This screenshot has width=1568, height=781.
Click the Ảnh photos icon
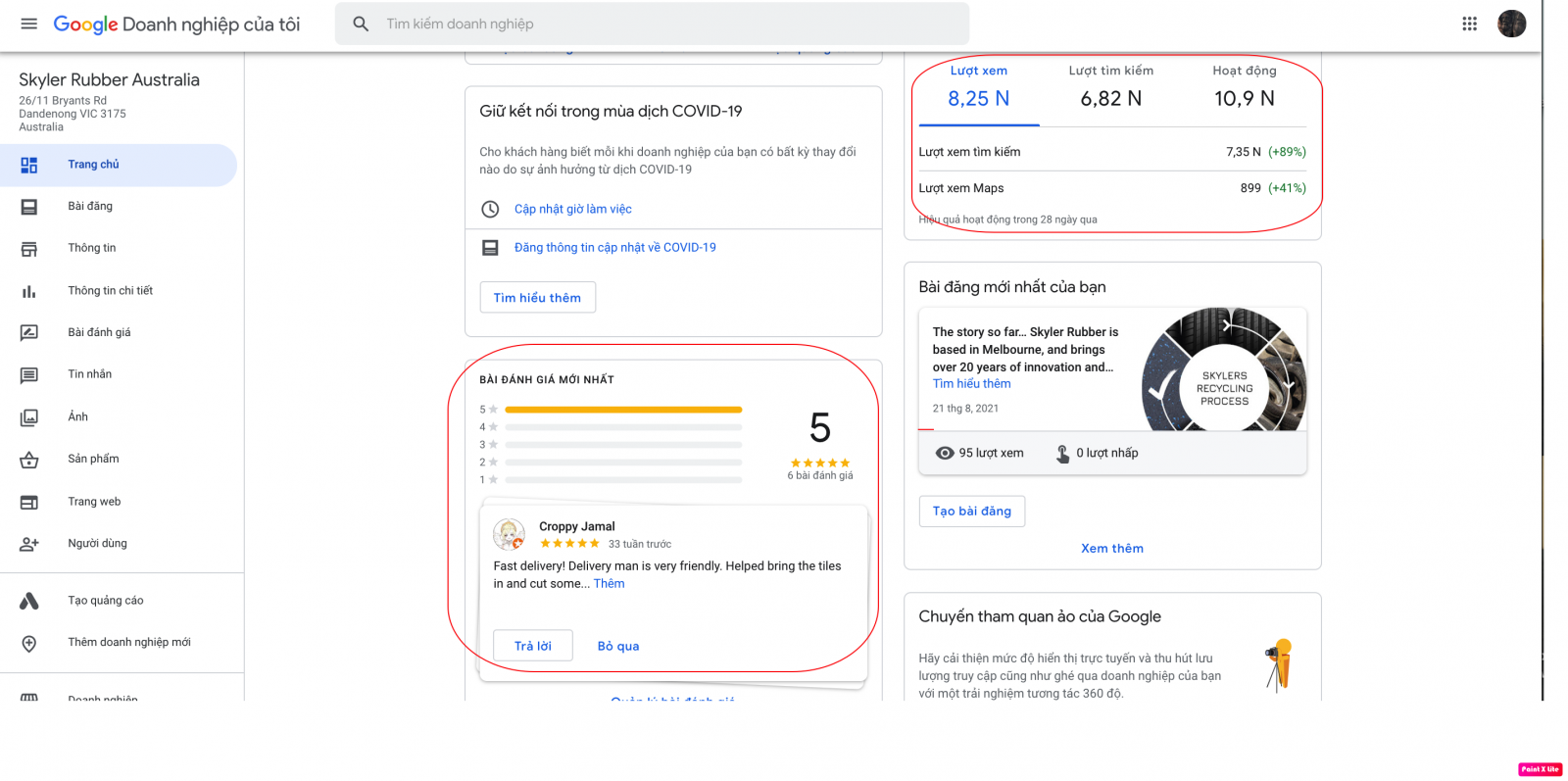29,417
